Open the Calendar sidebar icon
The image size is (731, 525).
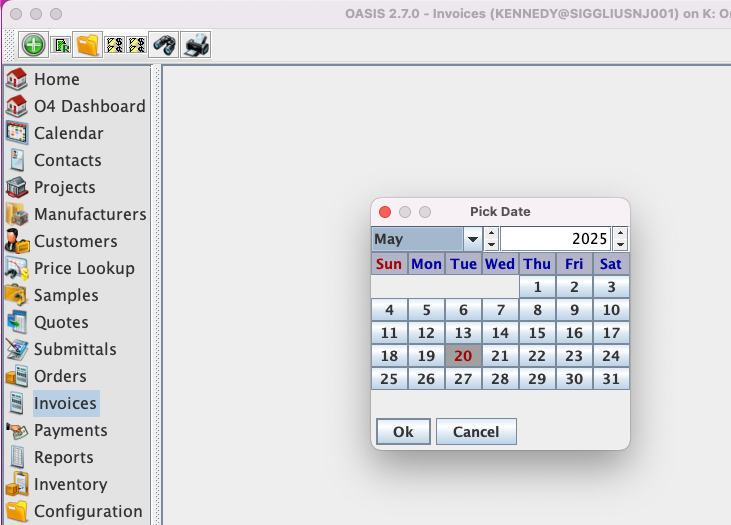(17, 133)
